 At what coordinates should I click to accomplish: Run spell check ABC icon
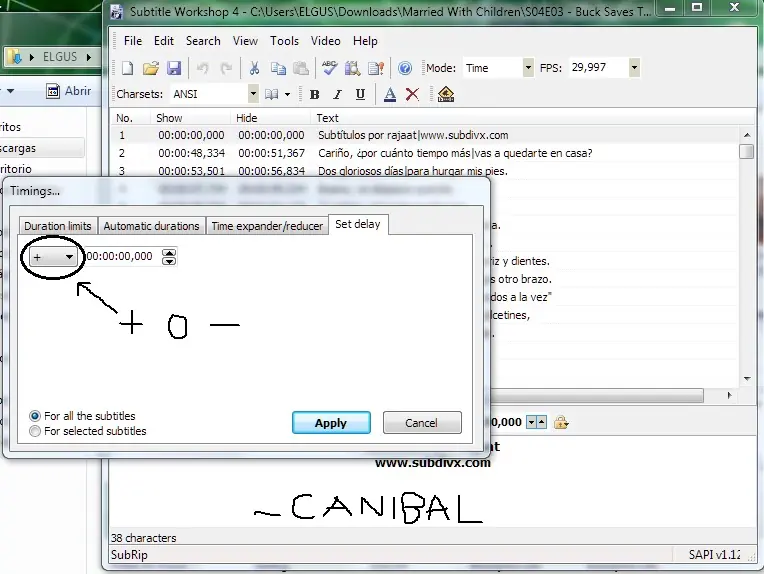[329, 68]
